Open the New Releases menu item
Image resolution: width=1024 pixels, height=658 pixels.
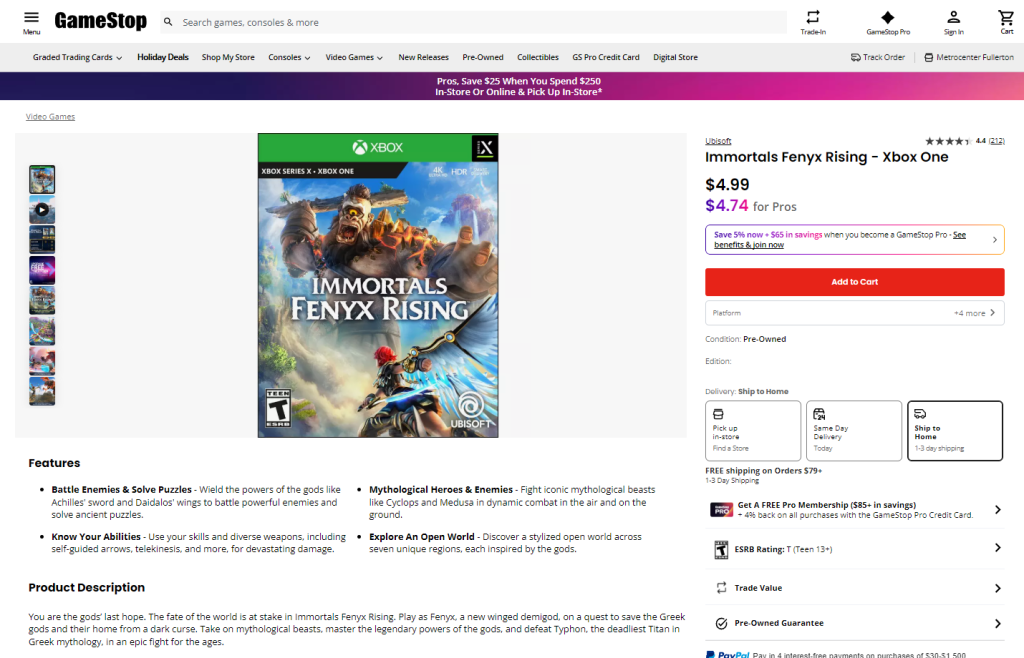click(423, 57)
